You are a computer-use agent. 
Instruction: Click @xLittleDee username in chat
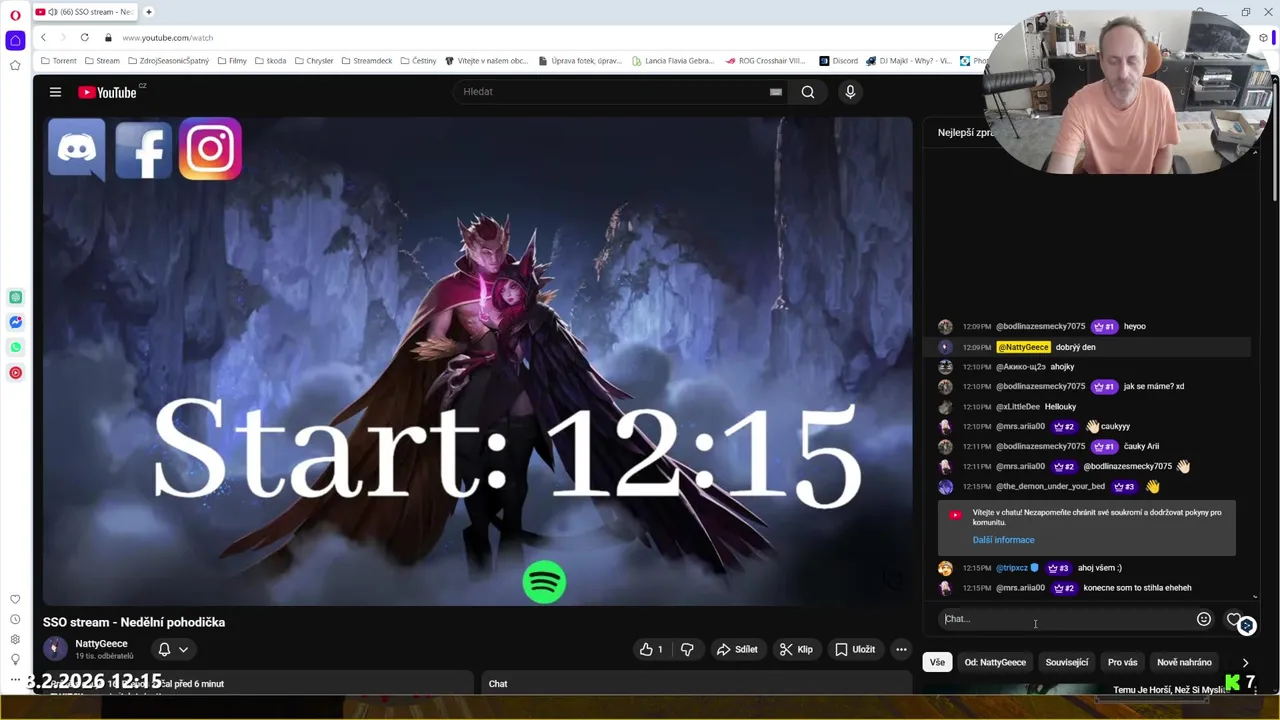point(1018,407)
